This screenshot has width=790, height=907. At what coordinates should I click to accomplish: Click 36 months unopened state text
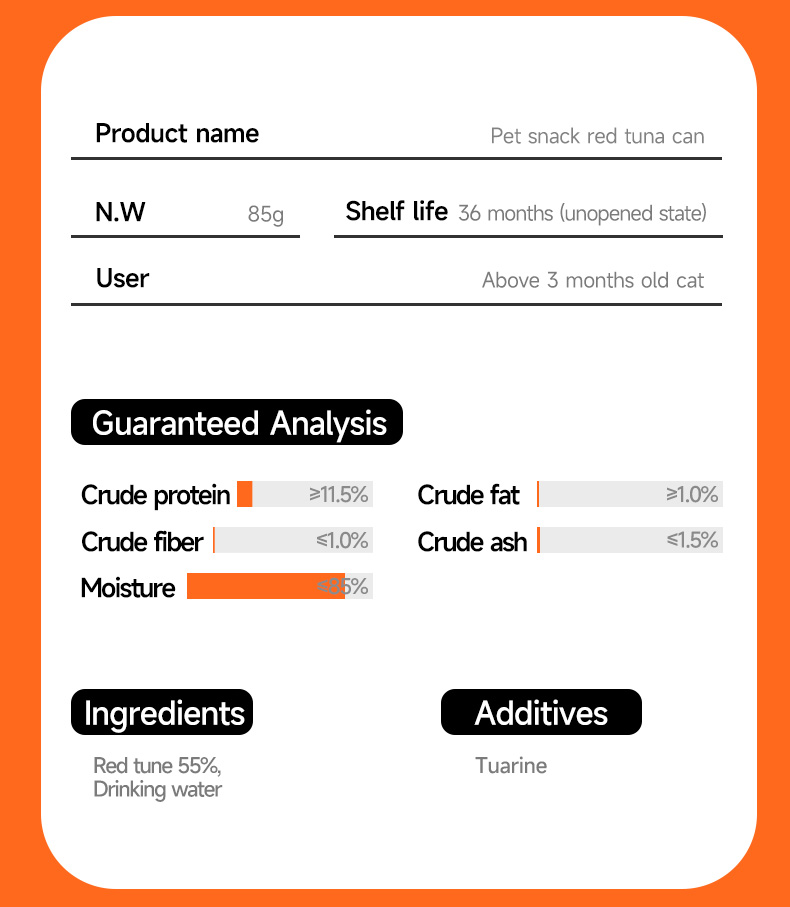[x=582, y=213]
